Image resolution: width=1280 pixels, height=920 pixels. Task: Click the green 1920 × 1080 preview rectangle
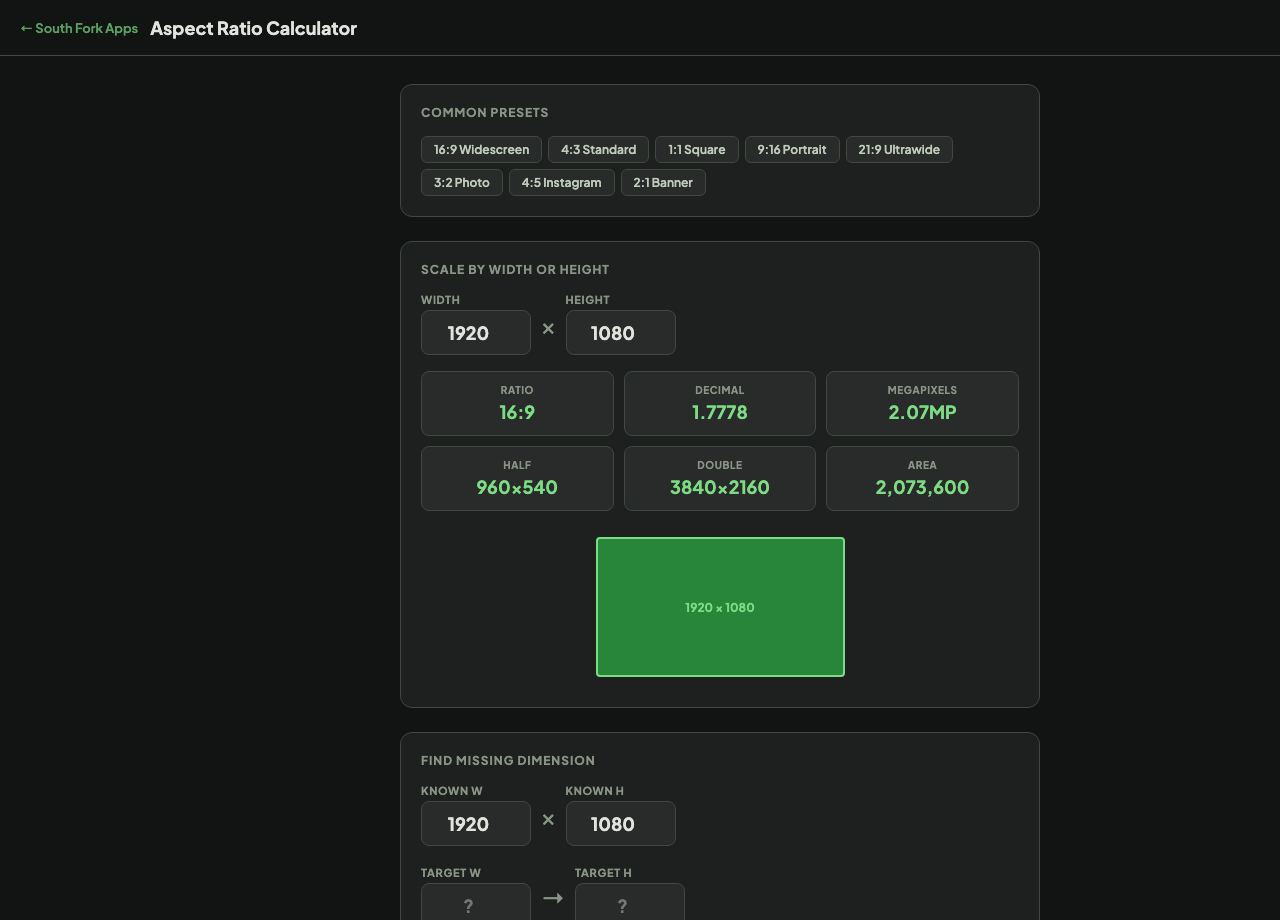[x=720, y=607]
